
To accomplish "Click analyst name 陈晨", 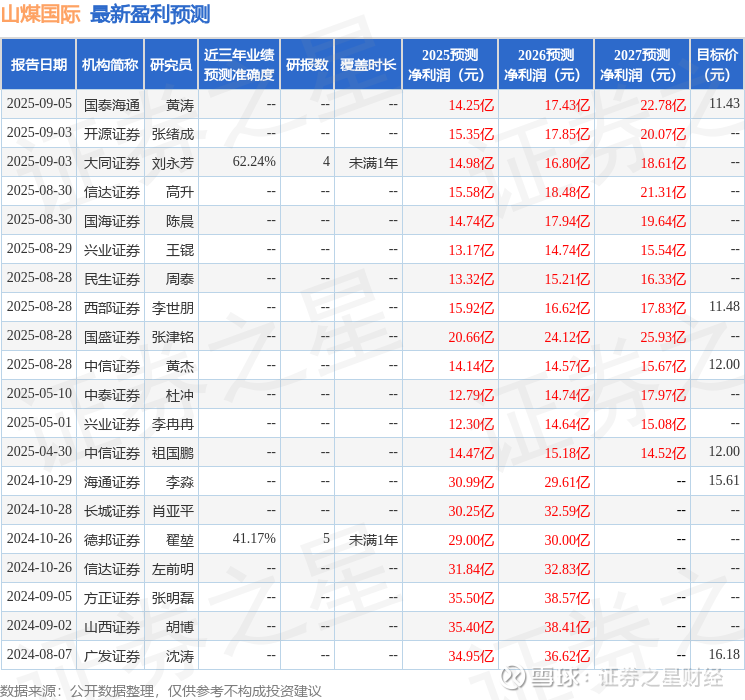I will coord(180,221).
